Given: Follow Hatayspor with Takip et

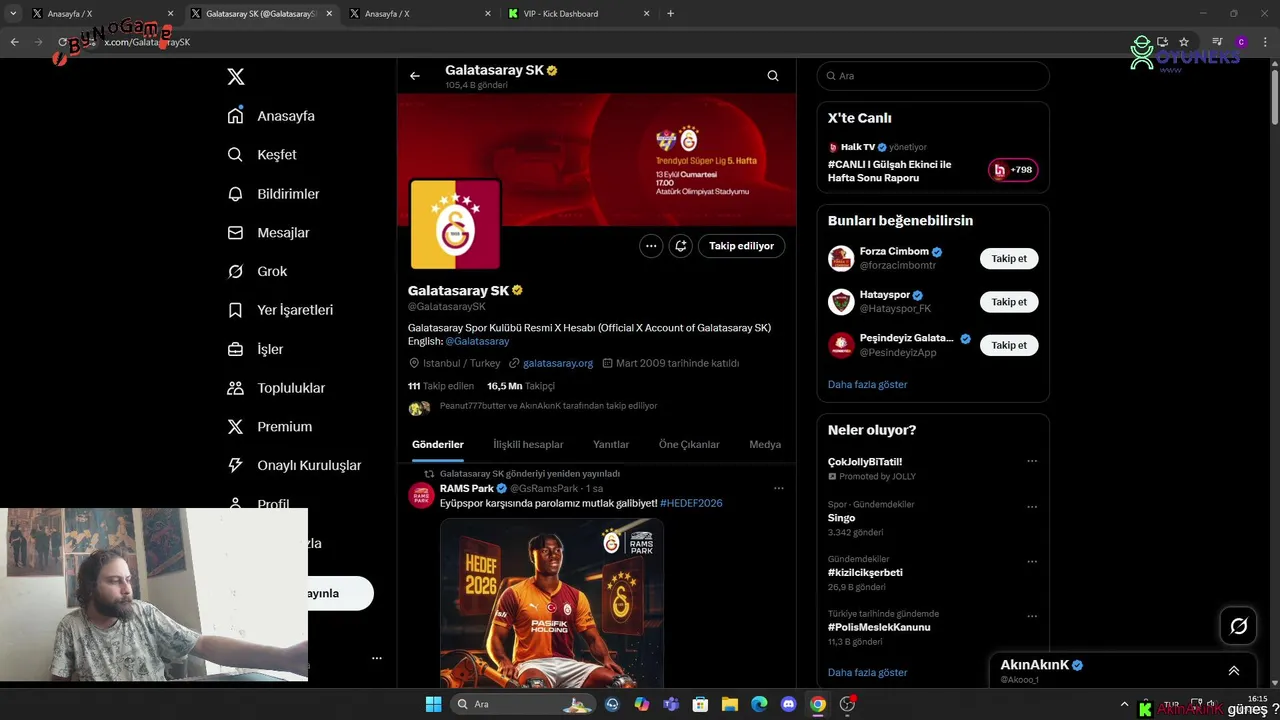Looking at the screenshot, I should pyautogui.click(x=1009, y=302).
